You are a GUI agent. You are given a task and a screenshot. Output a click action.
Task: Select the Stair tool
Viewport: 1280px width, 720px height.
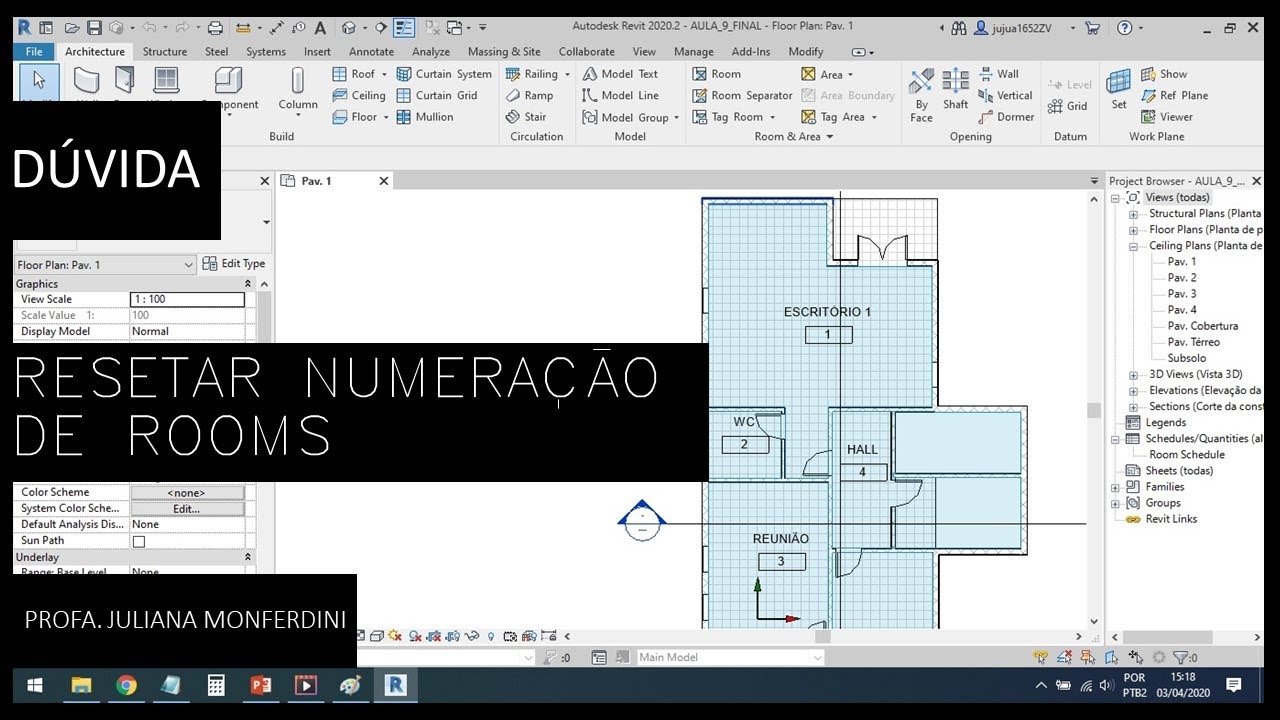(x=526, y=117)
